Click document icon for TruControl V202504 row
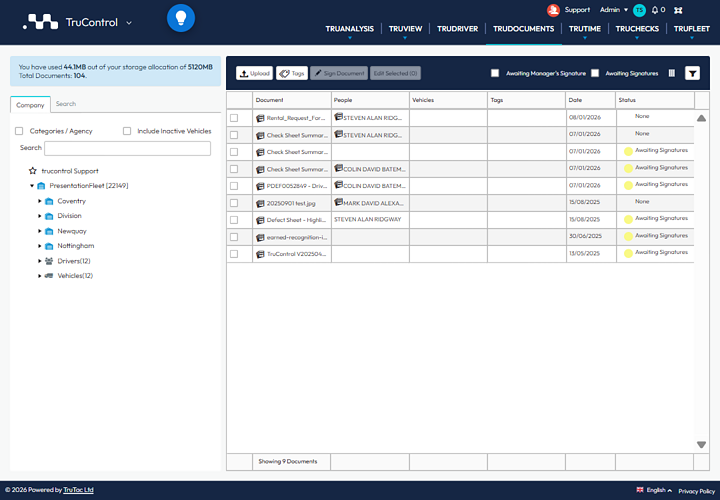Screen dimensions: 720x500 pyautogui.click(x=260, y=254)
